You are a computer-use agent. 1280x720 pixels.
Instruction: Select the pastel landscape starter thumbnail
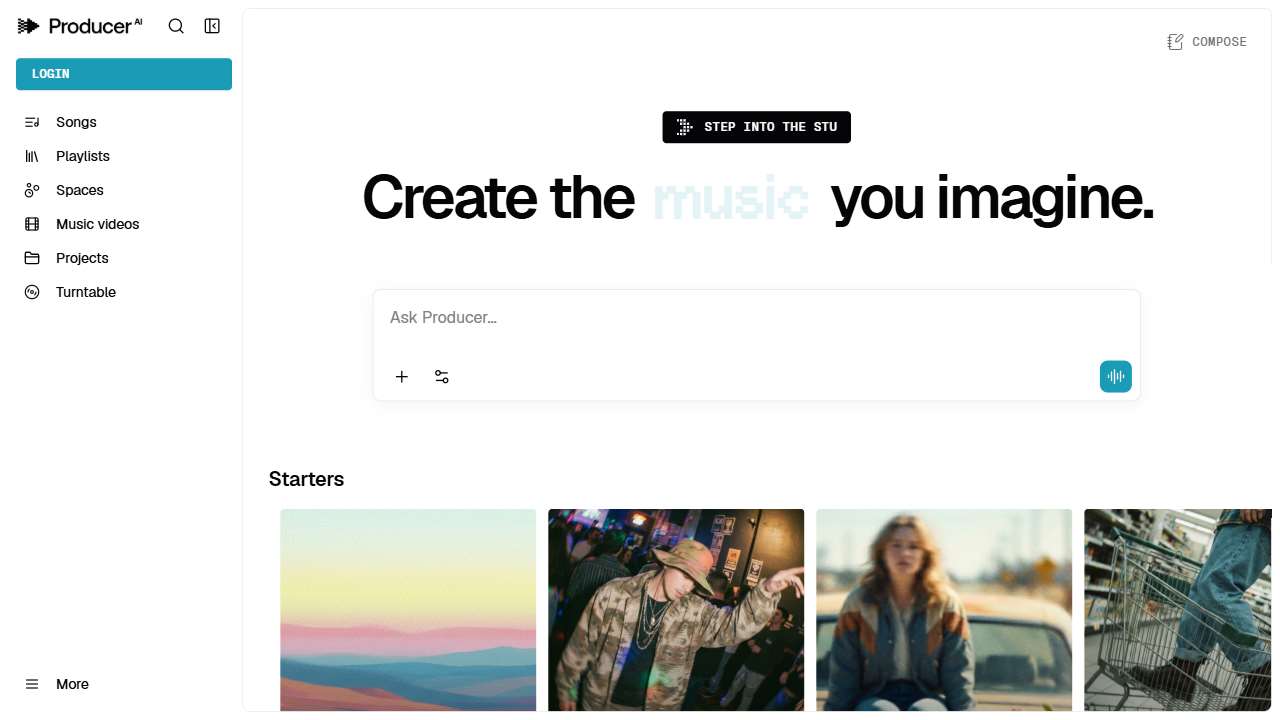(x=408, y=610)
